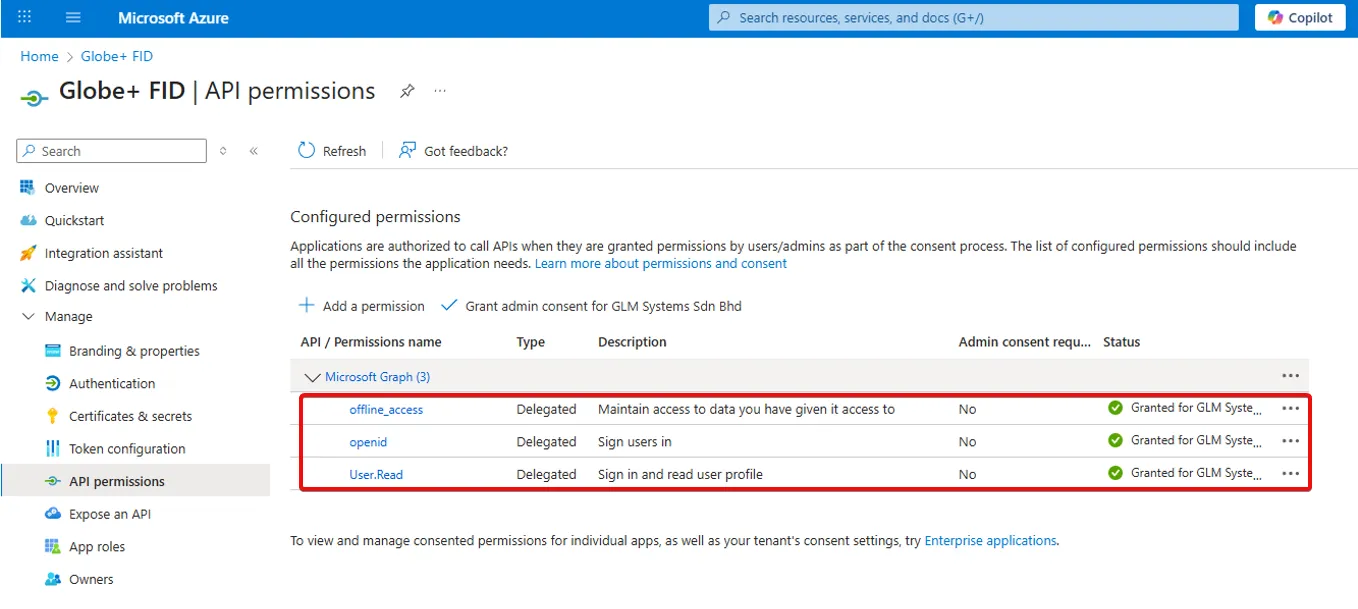Viewport: 1358px width, 609px height.
Task: Open the ellipsis menu for Microsoft Graph group
Action: (x=1290, y=376)
